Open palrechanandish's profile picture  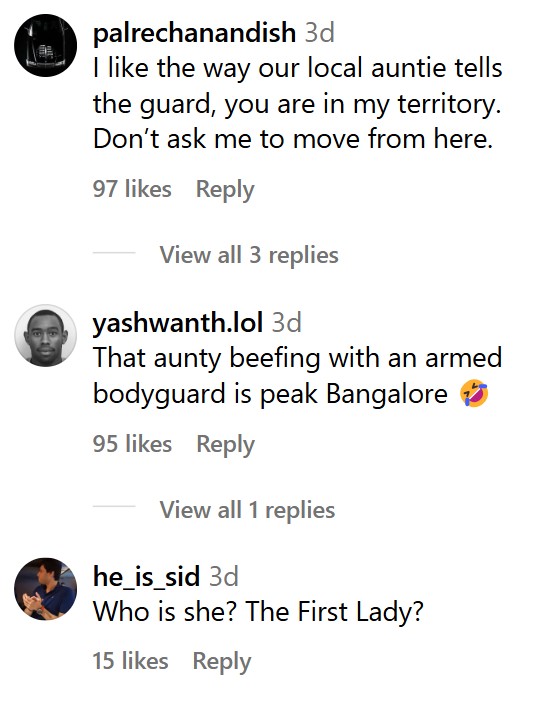point(45,45)
